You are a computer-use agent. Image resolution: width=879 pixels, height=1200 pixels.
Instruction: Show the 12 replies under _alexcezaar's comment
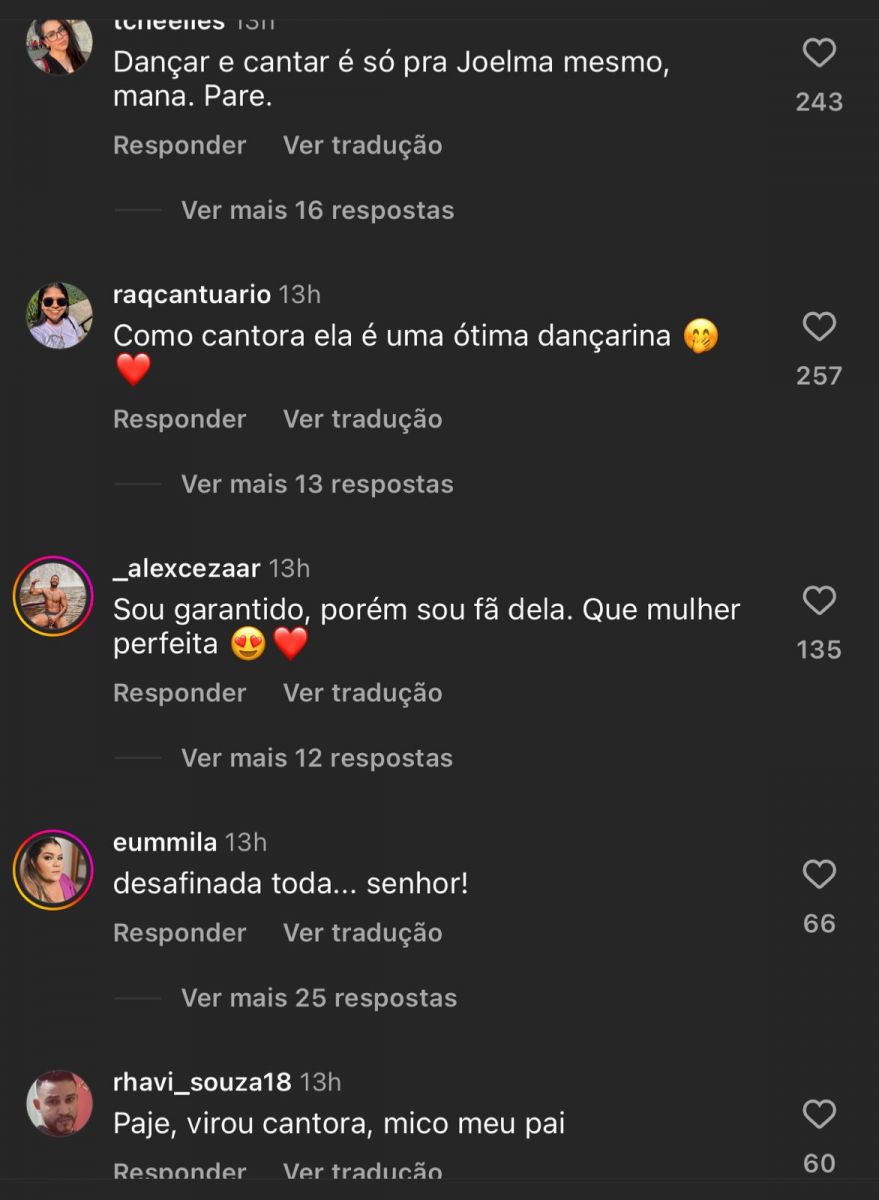pyautogui.click(x=316, y=758)
